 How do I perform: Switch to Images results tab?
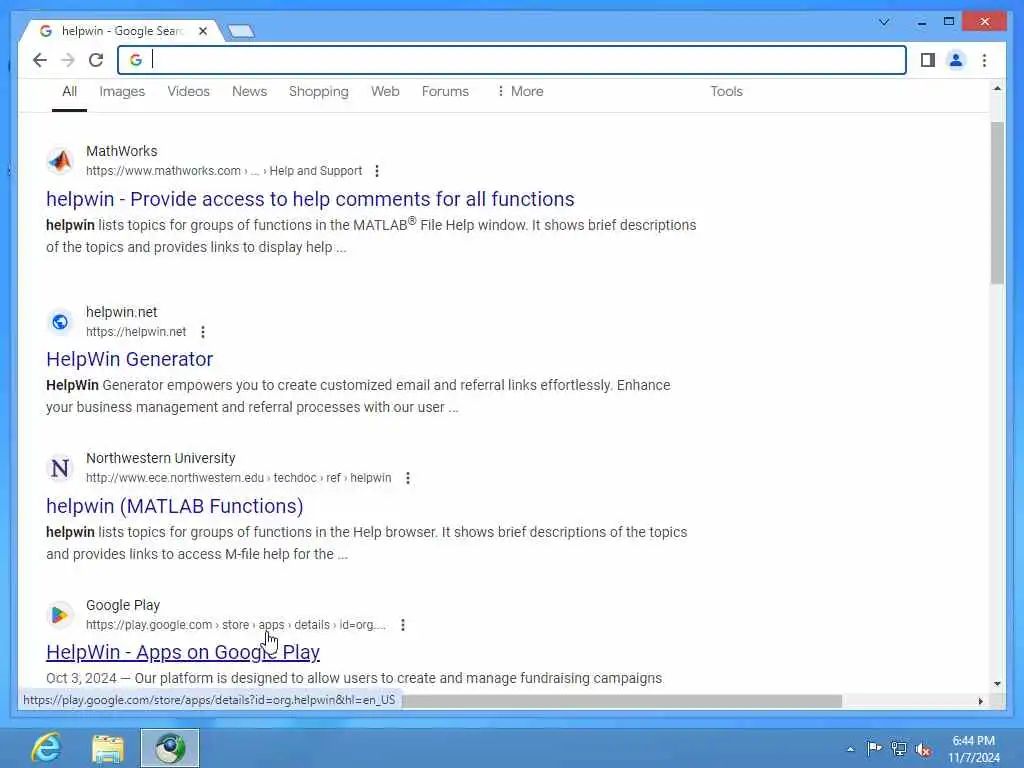[x=122, y=91]
